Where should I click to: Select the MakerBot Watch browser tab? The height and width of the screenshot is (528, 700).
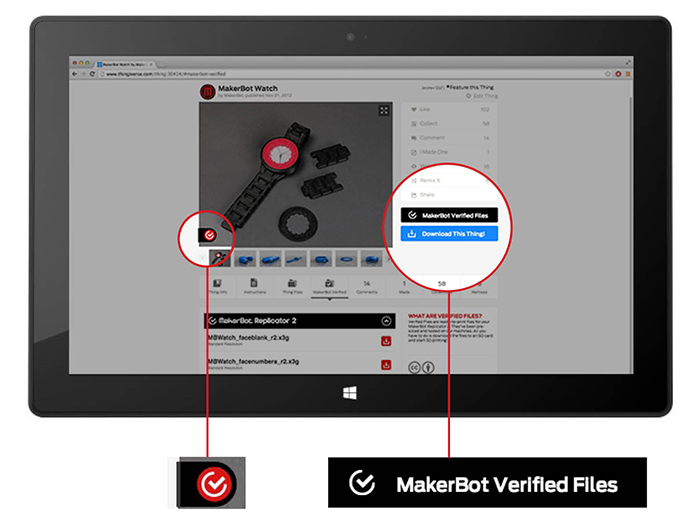tap(125, 64)
